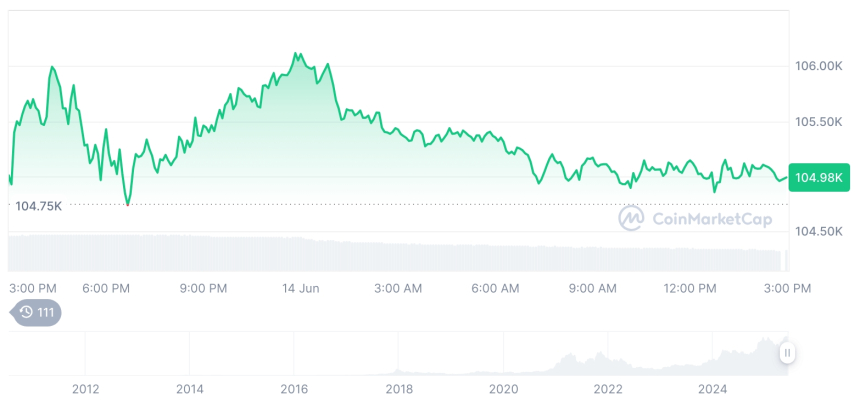Jump to 2020 in the overview timeline
Viewport: 860px width, 401px height.
503,388
